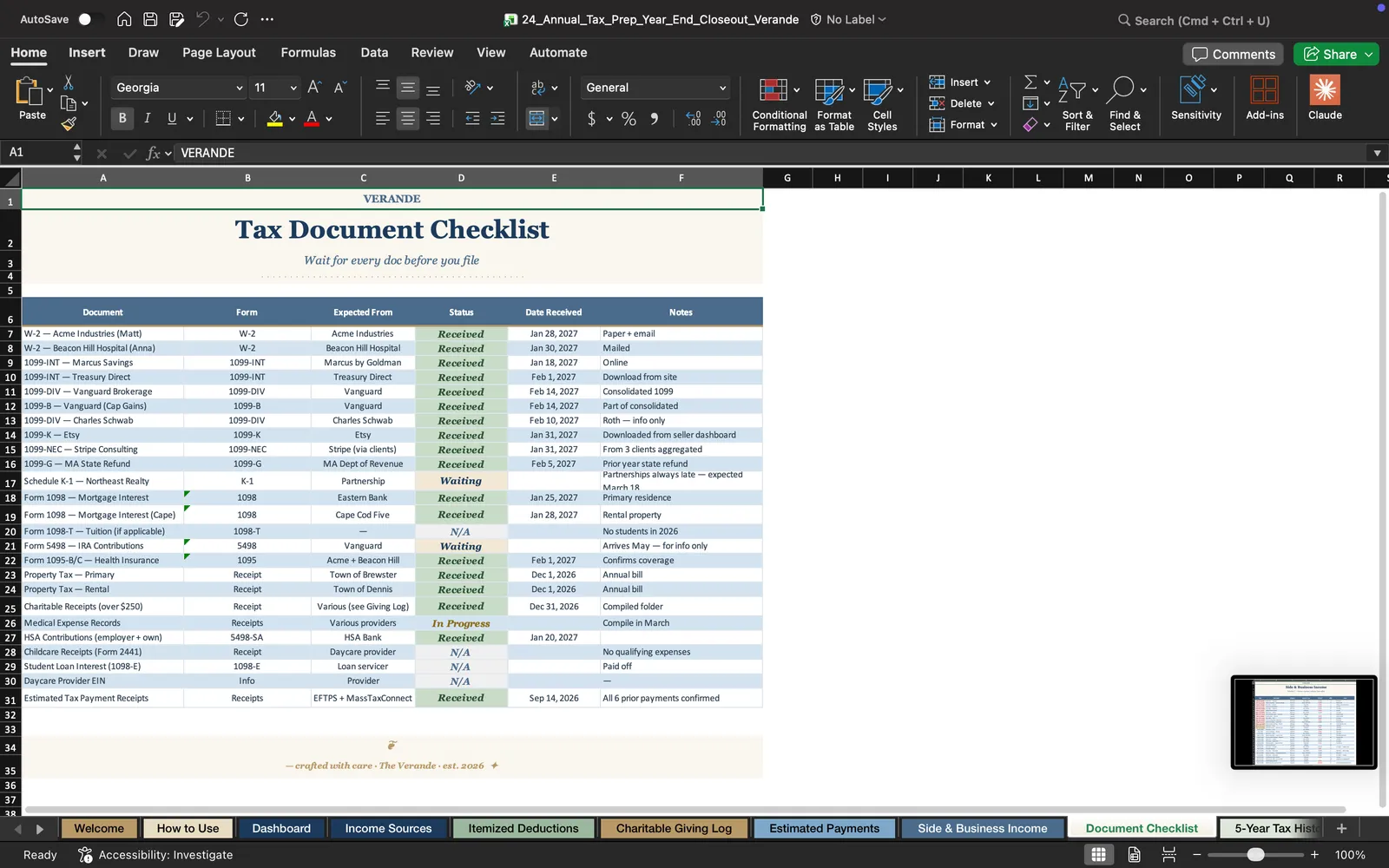Screen dimensions: 1389x868
Task: Switch to the Insert ribbon tab
Action: pyautogui.click(x=87, y=53)
